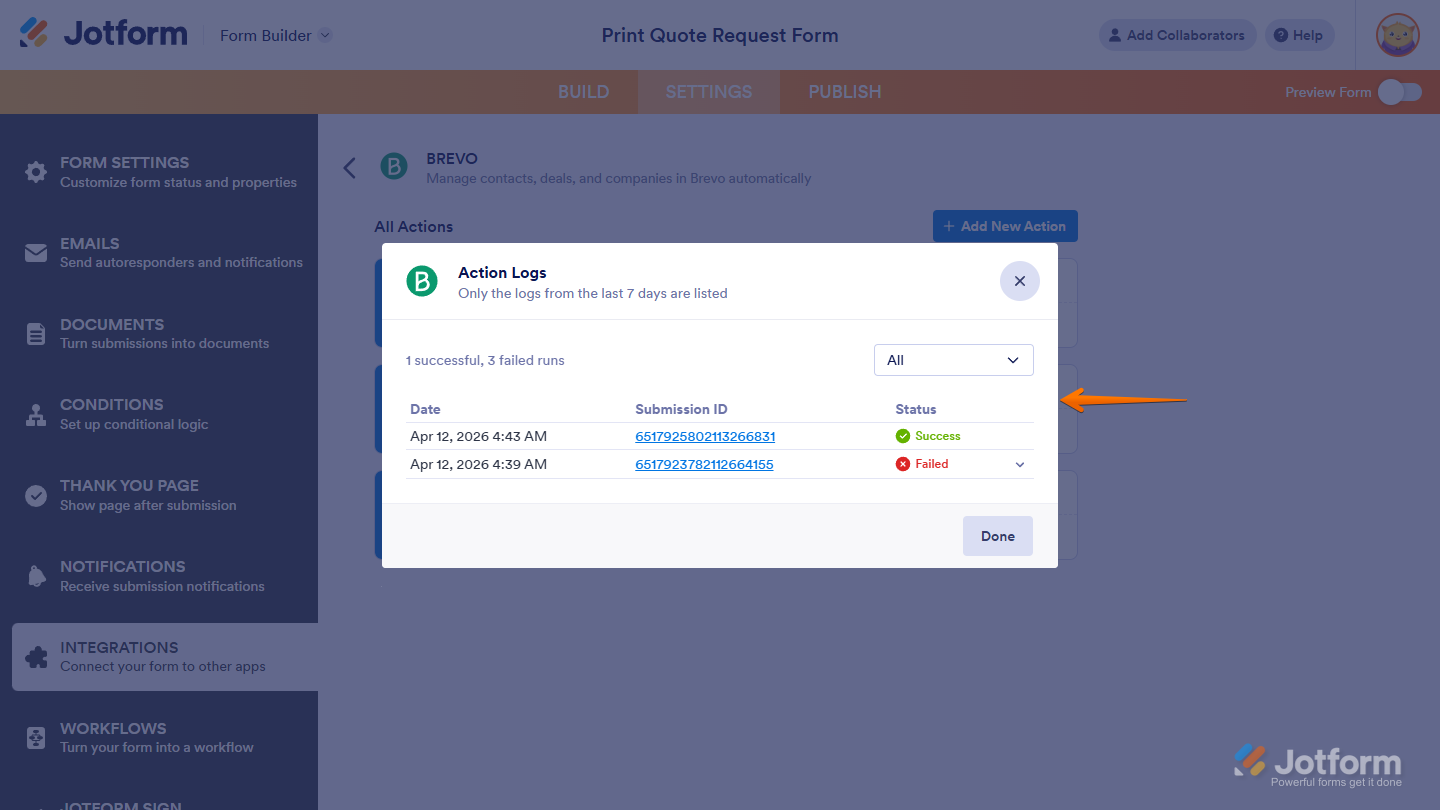The image size is (1440, 810).
Task: Select the Emails sidebar icon
Action: pos(36,252)
